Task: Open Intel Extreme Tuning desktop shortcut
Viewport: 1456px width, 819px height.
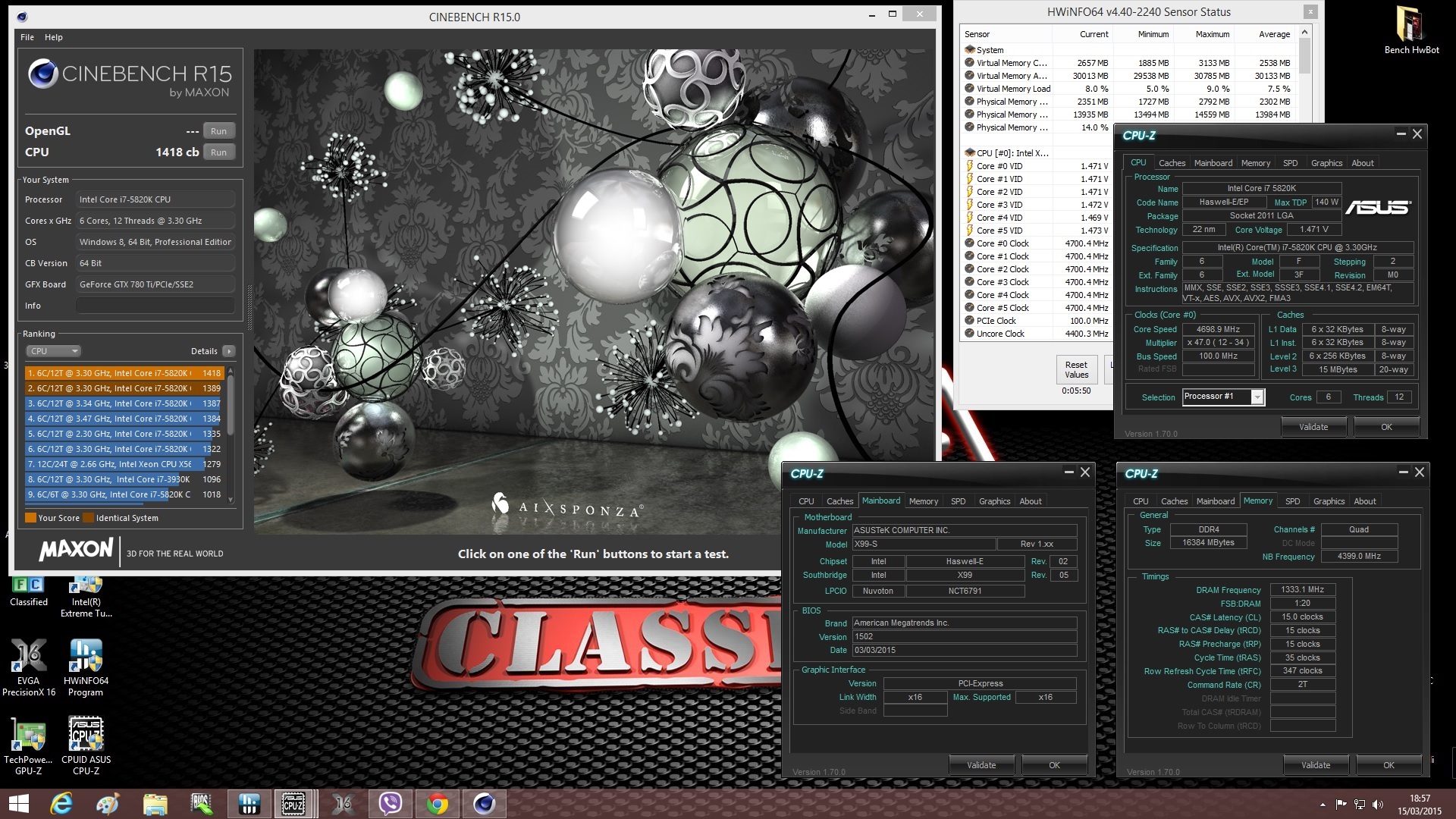Action: point(86,597)
